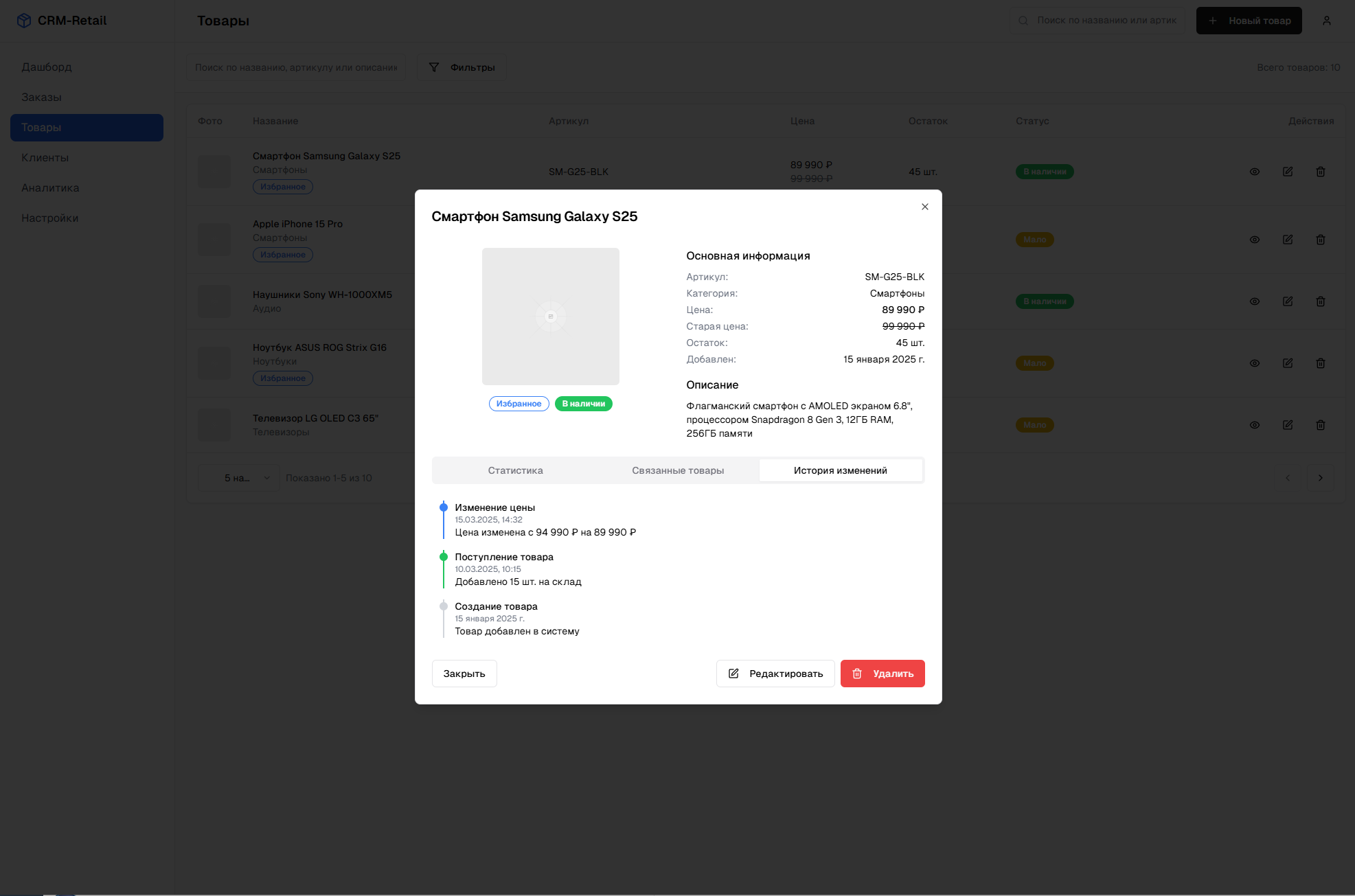Close the product dialog with X icon
Image resolution: width=1355 pixels, height=896 pixels.
(x=924, y=207)
